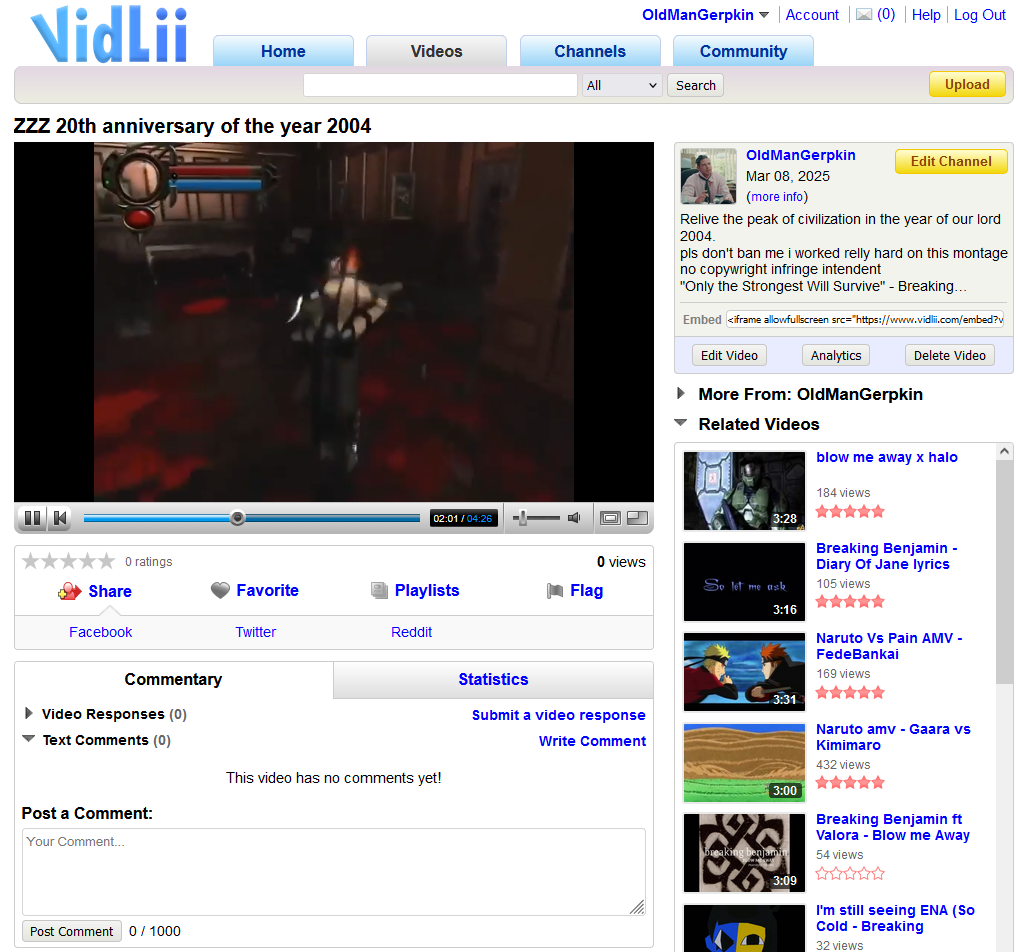Share the video to Twitter
This screenshot has height=952, width=1018.
(255, 632)
